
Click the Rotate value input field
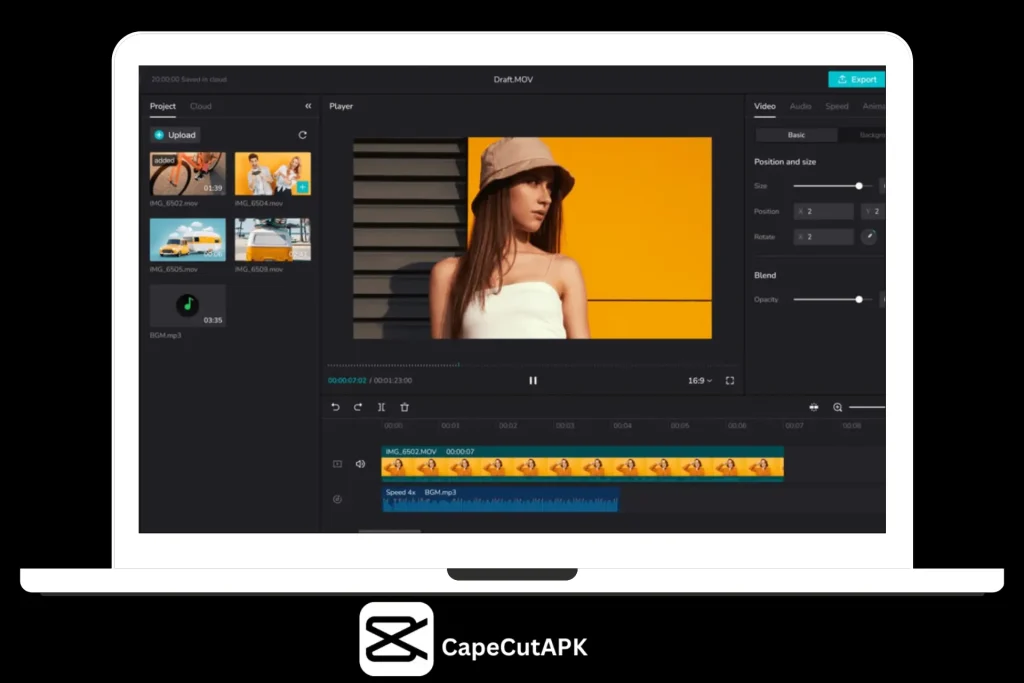[x=824, y=237]
